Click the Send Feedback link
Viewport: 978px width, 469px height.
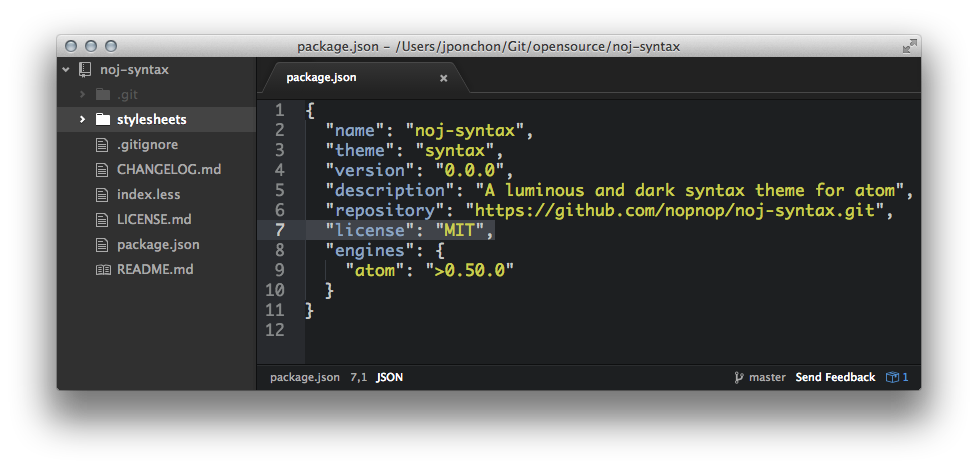tap(835, 377)
